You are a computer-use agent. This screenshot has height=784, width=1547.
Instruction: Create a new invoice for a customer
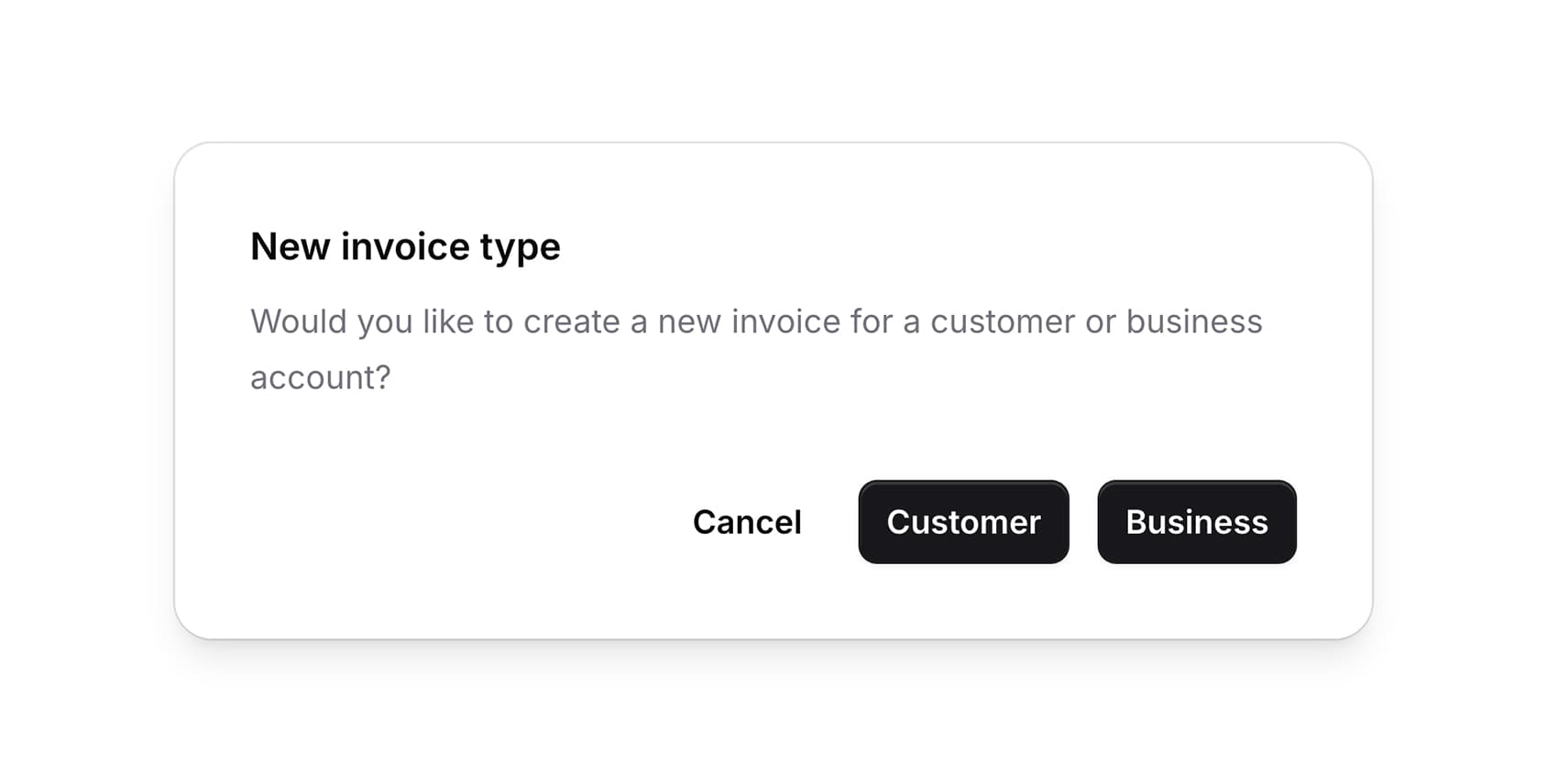point(963,522)
